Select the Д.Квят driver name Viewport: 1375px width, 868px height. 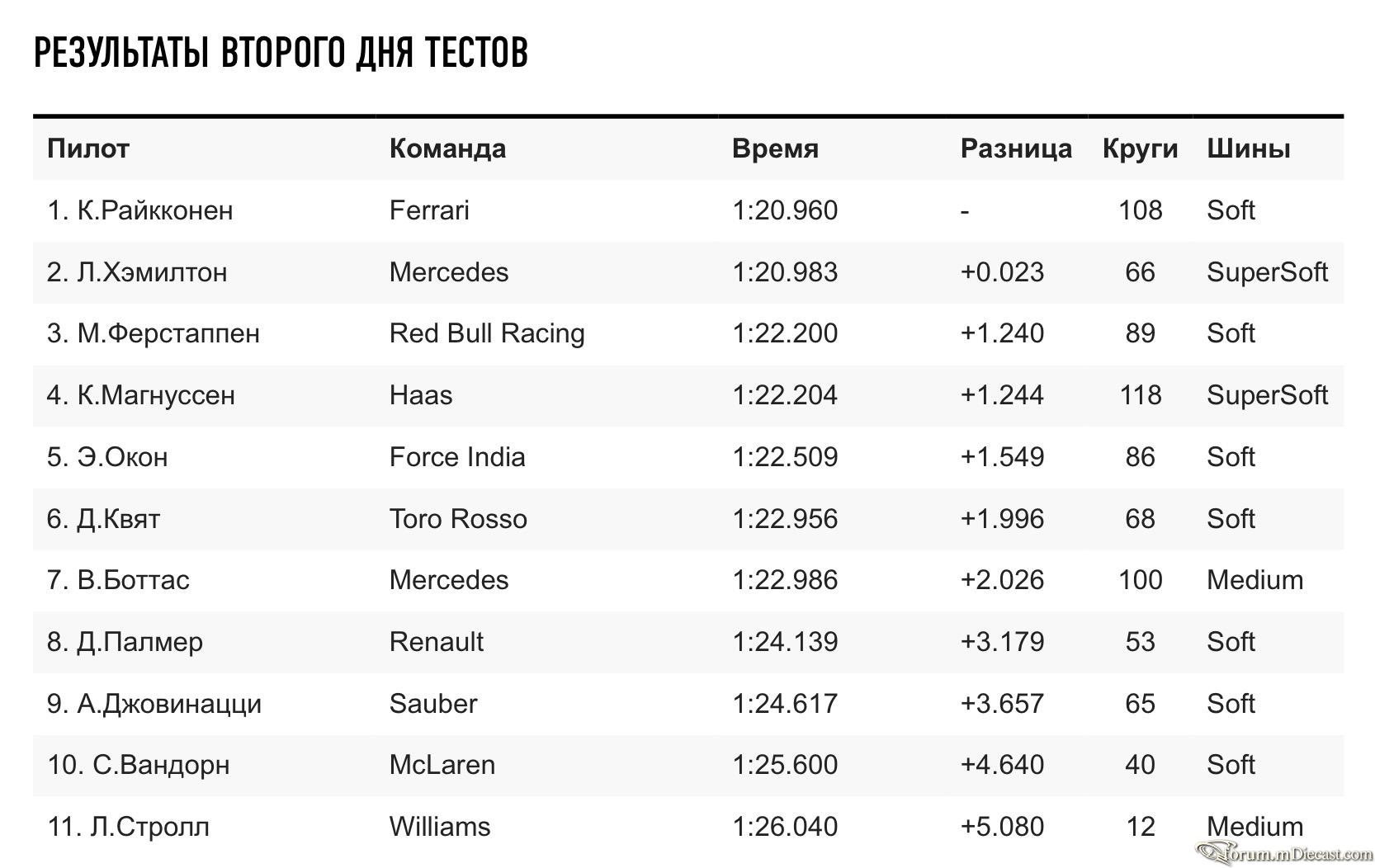[x=119, y=519]
